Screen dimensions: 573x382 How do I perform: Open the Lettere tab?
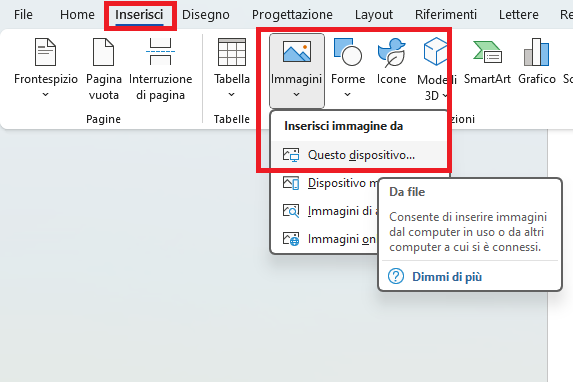point(518,15)
